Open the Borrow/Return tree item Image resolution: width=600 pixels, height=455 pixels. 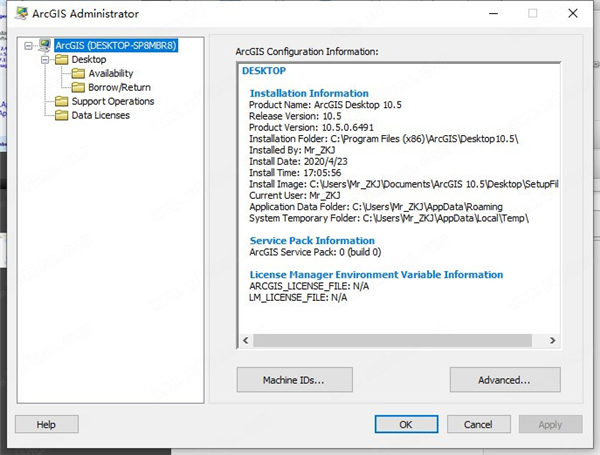pos(119,88)
